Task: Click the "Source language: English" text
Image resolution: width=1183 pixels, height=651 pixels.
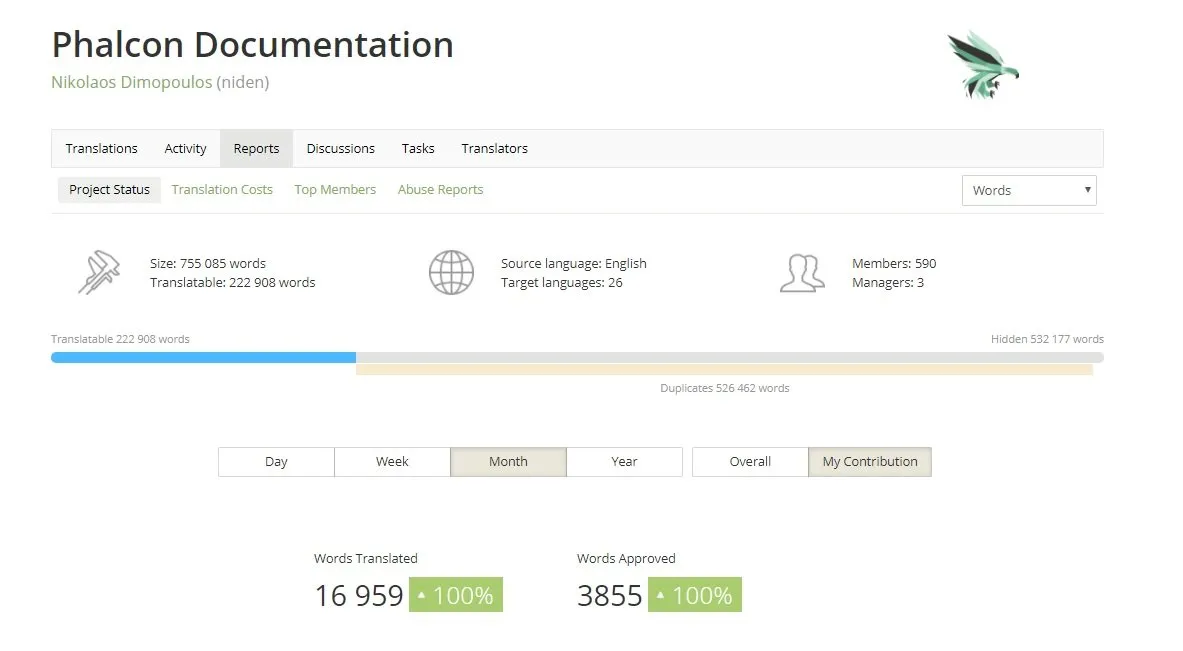Action: [573, 263]
